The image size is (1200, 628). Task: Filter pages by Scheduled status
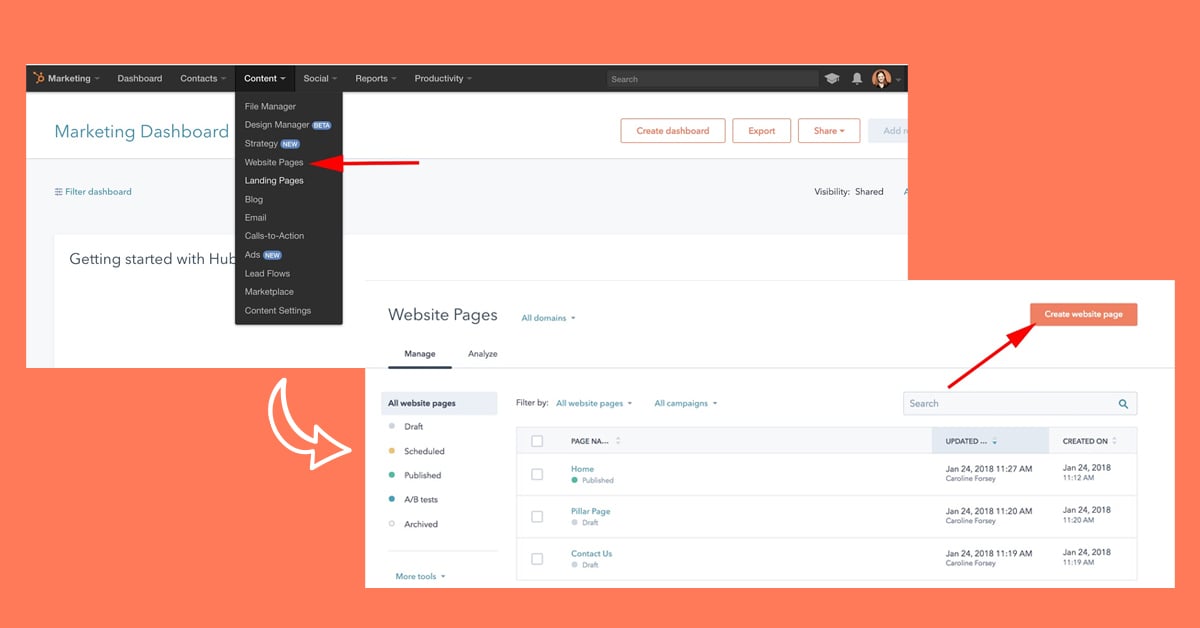[424, 451]
